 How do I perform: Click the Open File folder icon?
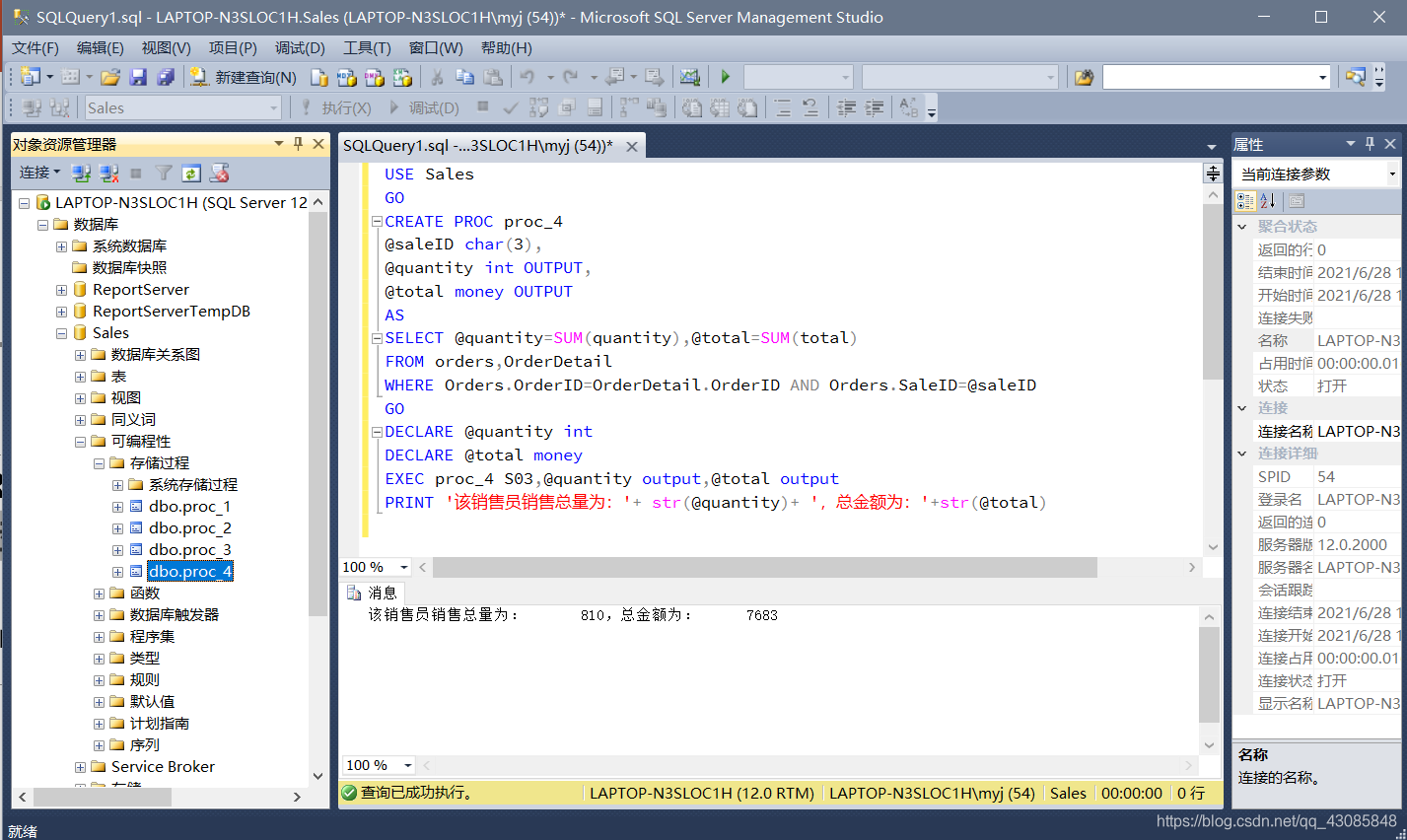[x=110, y=77]
